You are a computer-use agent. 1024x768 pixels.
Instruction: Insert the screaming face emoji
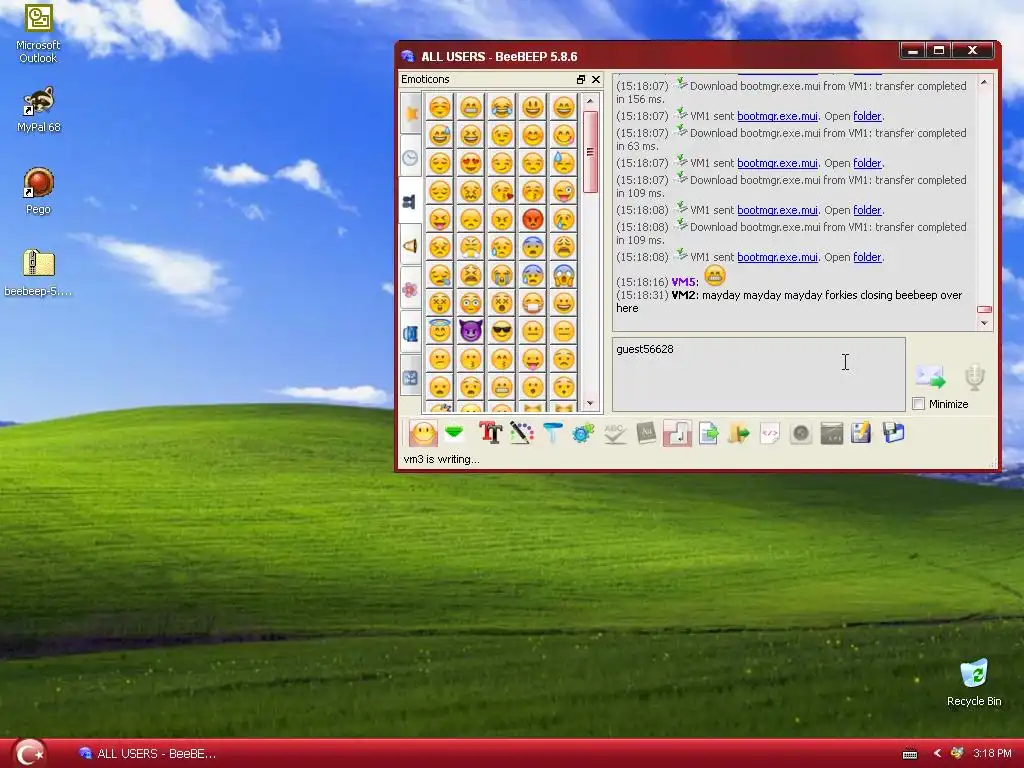click(564, 275)
